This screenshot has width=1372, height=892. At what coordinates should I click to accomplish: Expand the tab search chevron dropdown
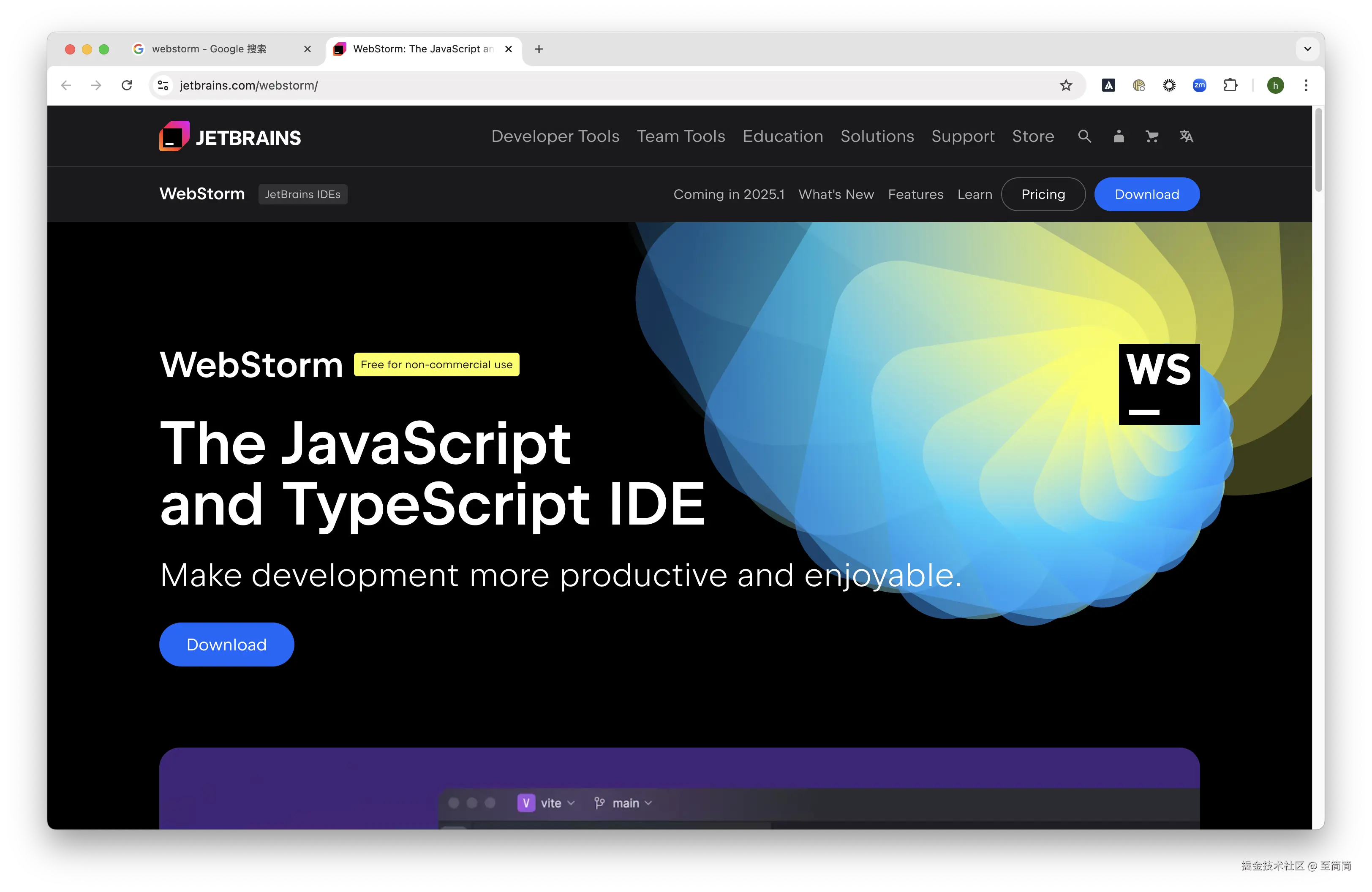(1307, 49)
